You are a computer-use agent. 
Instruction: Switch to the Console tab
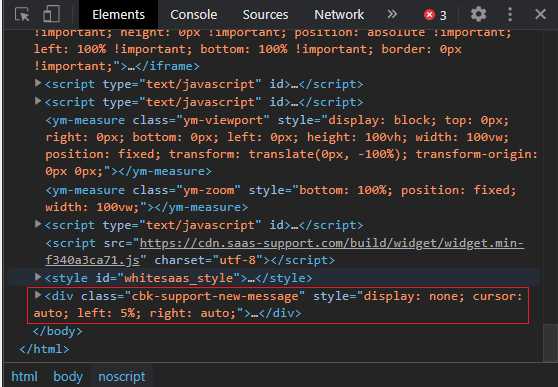pos(193,15)
